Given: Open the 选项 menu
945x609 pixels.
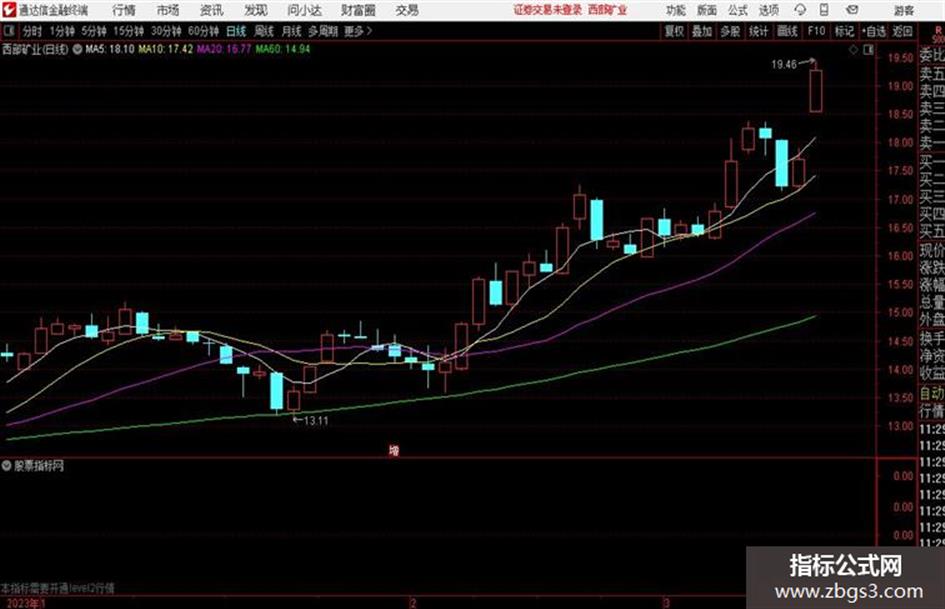Looking at the screenshot, I should [x=768, y=10].
